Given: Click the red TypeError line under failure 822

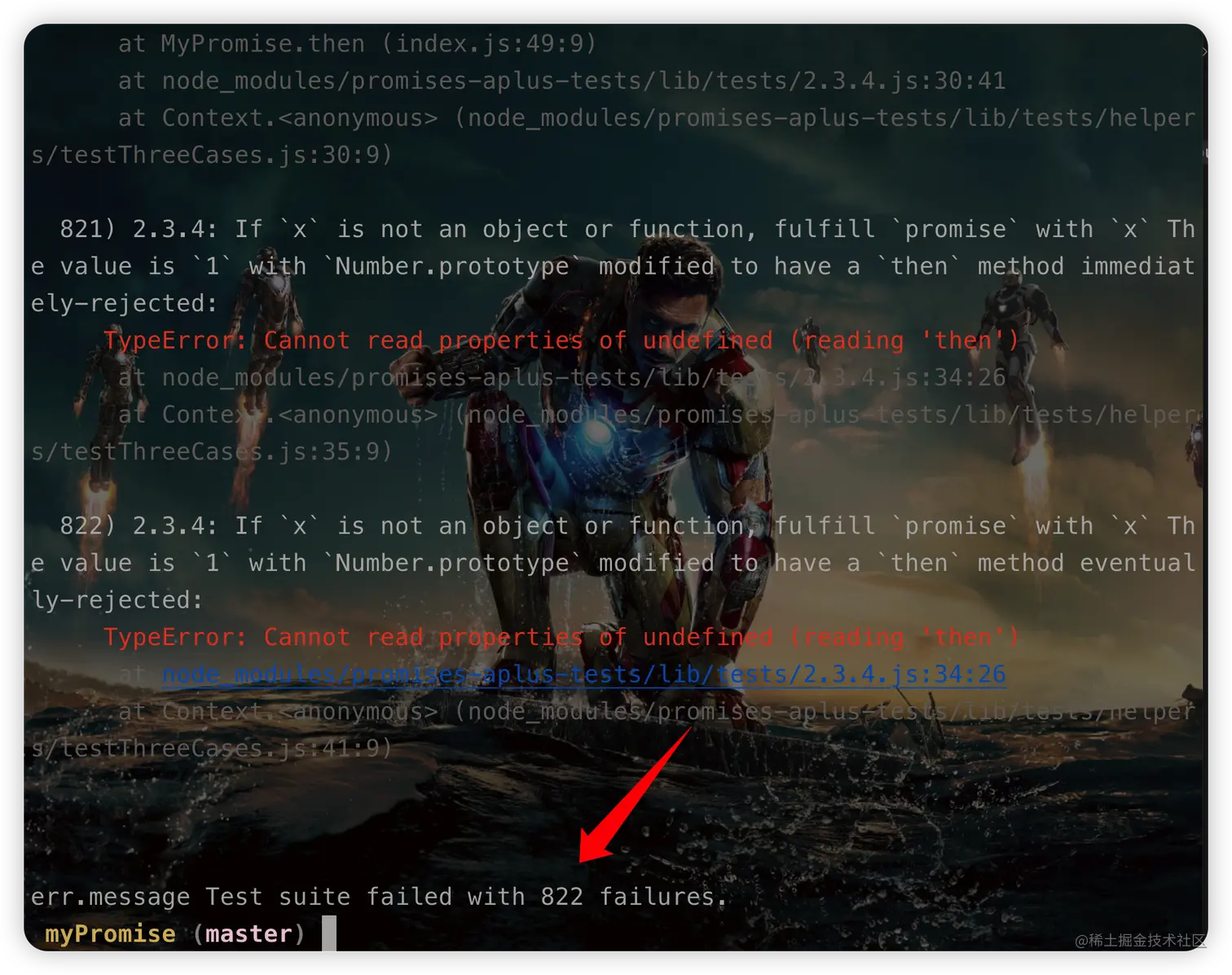Looking at the screenshot, I should [x=561, y=637].
